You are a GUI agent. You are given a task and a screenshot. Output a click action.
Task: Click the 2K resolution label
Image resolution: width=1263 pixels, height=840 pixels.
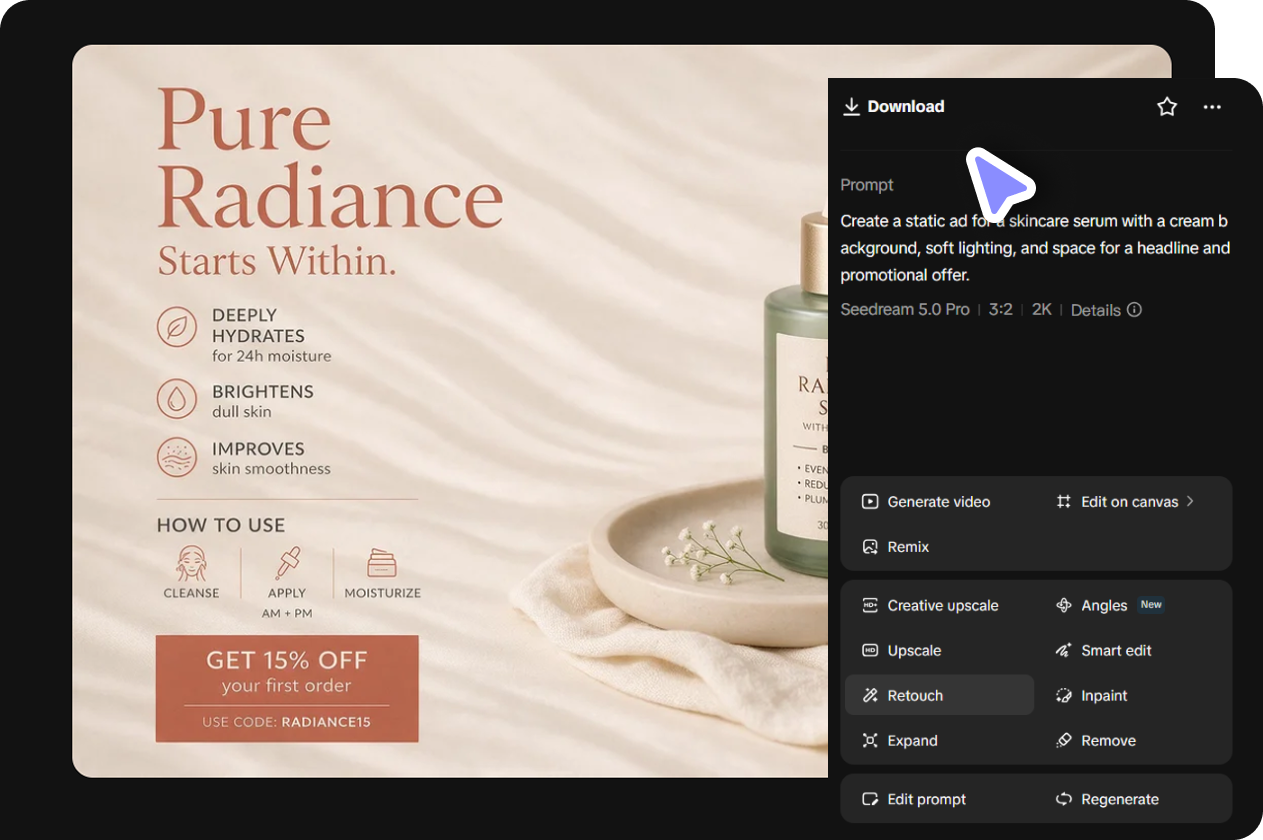click(x=1042, y=310)
